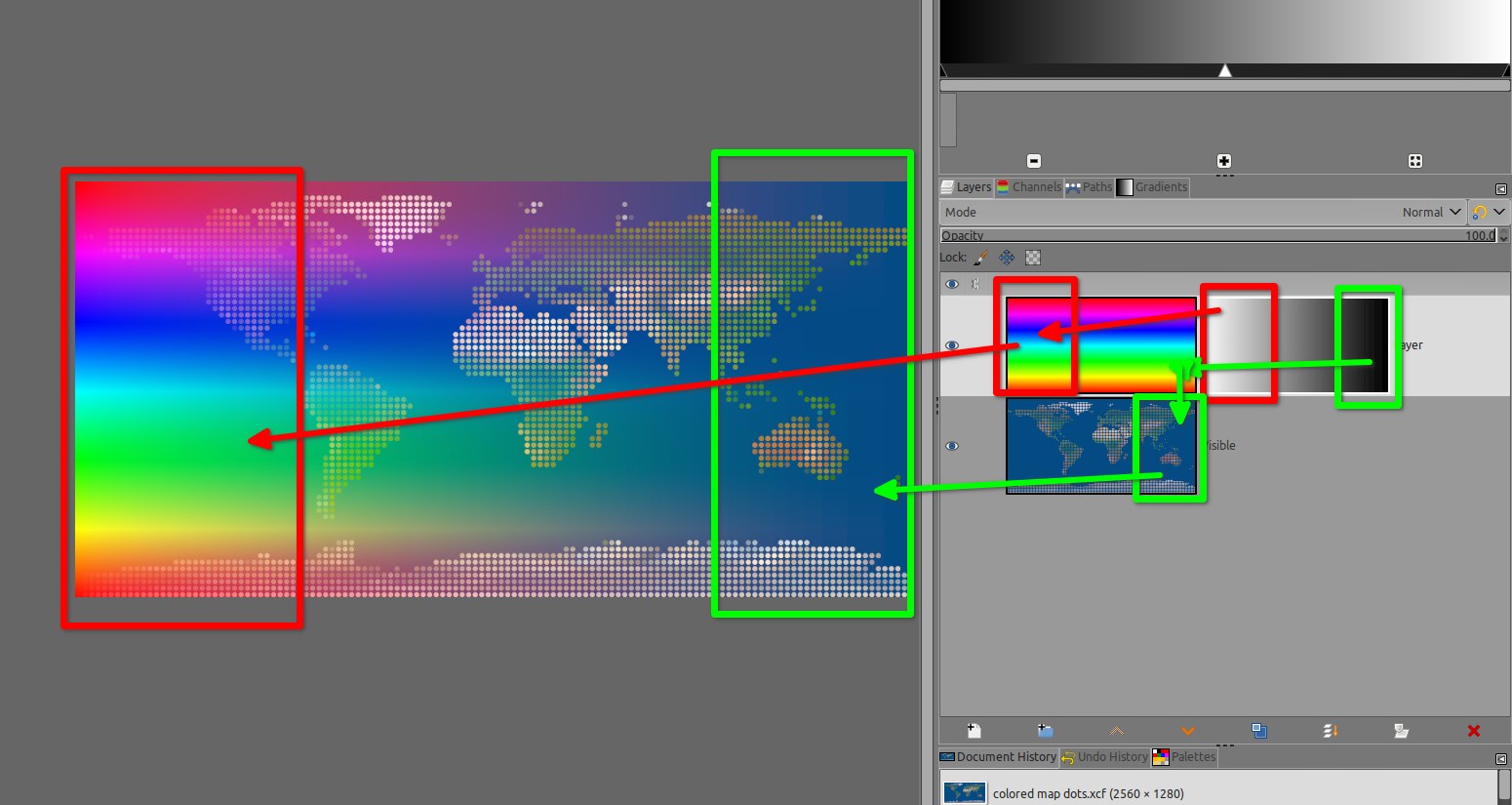Create a new layer group
Viewport: 1512px width, 805px height.
[1045, 731]
